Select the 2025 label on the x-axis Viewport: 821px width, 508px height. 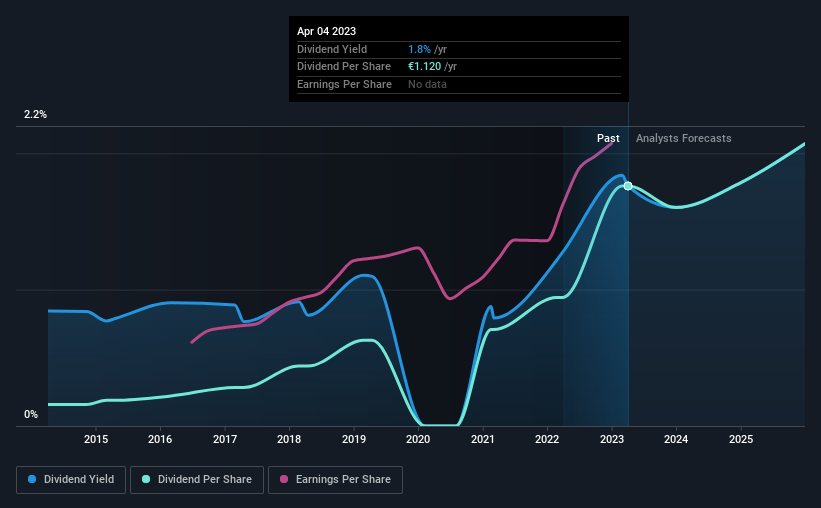tap(741, 439)
